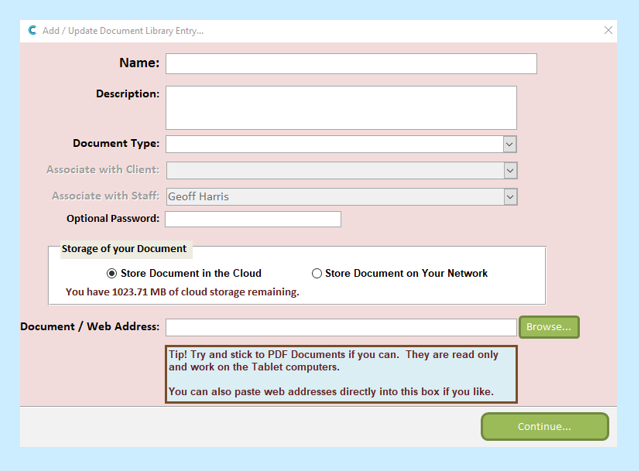639x471 pixels.
Task: Click the 'Name:' label
Action: pos(139,63)
